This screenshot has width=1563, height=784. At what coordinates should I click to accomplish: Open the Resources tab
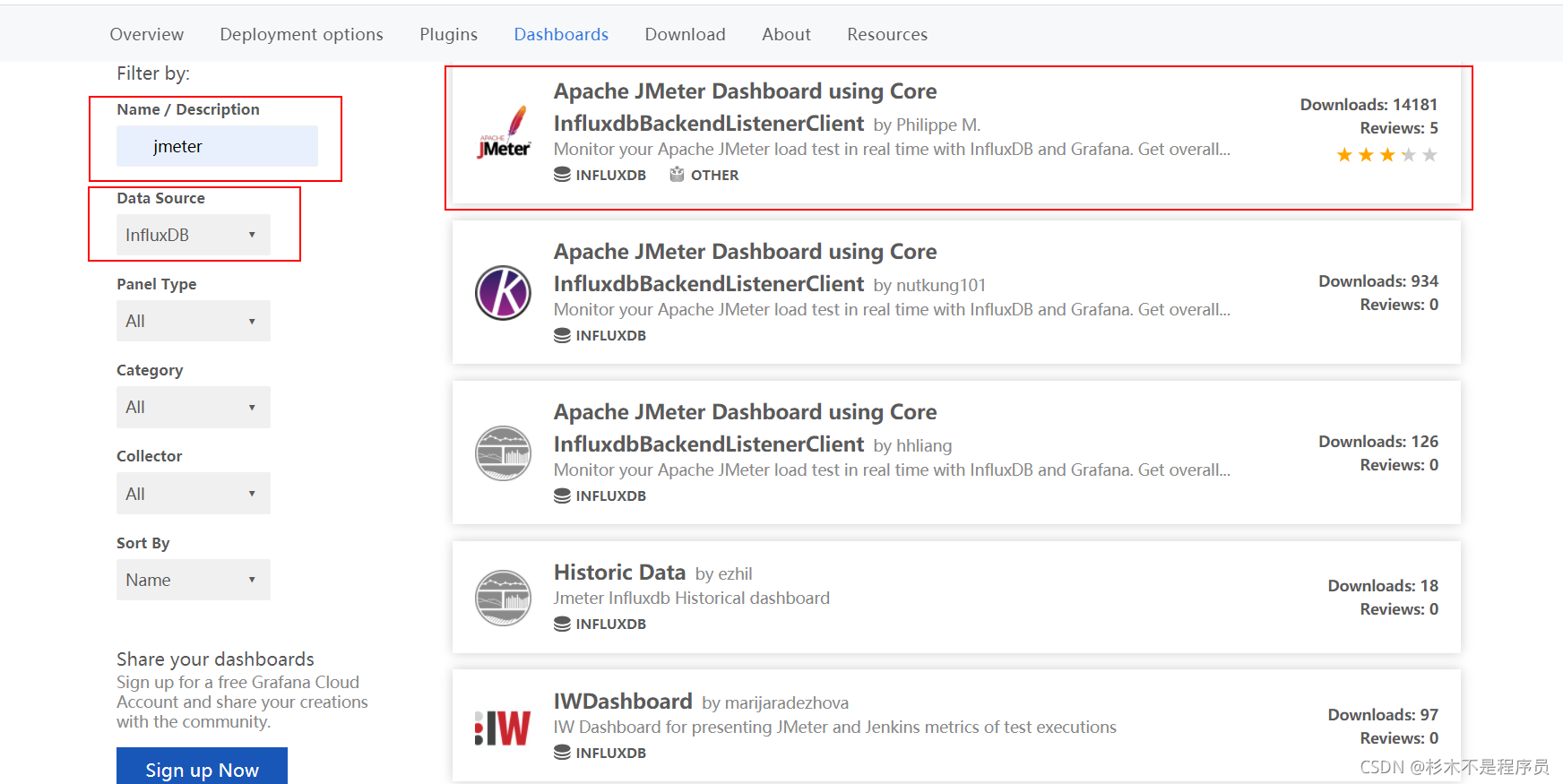click(887, 34)
